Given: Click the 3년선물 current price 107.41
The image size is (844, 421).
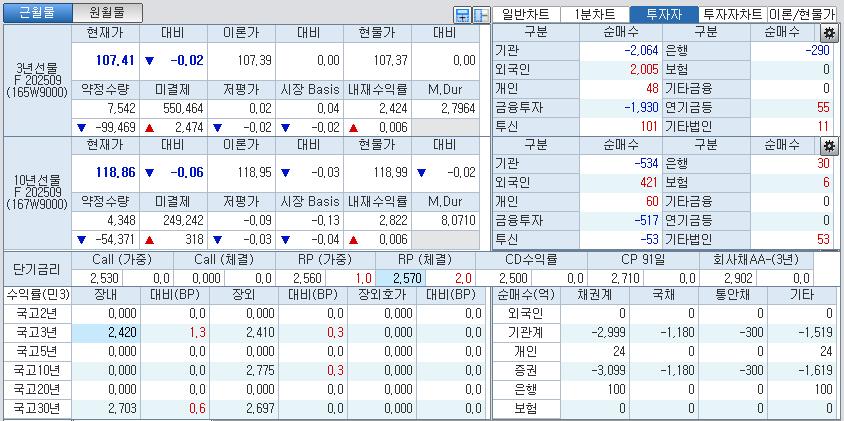Looking at the screenshot, I should pyautogui.click(x=115, y=60).
